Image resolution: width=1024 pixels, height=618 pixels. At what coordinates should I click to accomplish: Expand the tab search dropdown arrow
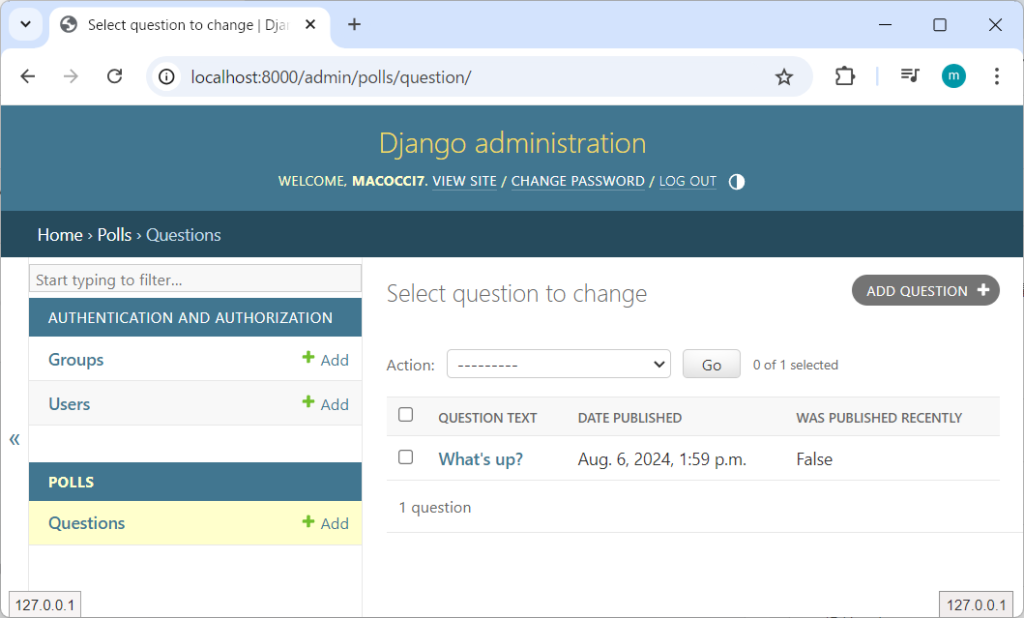tap(24, 25)
